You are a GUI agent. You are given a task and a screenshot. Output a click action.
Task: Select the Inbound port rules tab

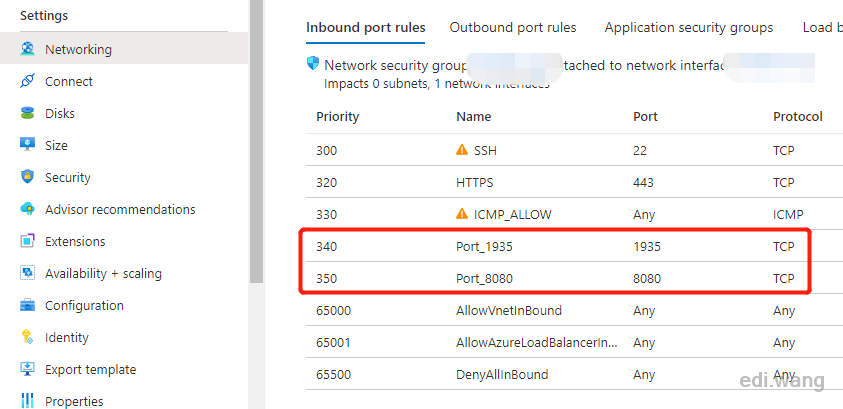coord(366,27)
